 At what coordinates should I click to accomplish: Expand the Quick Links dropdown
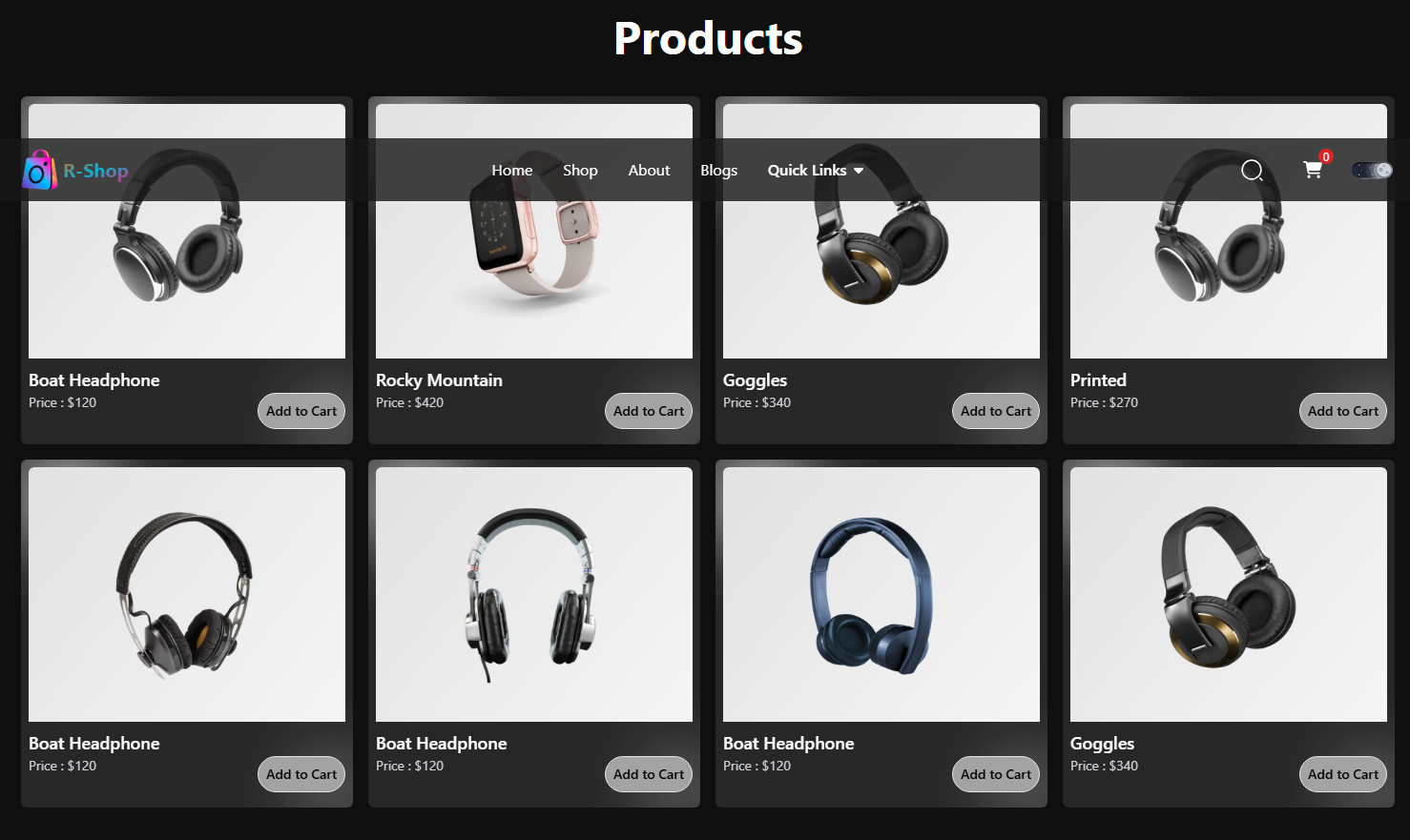pos(816,170)
